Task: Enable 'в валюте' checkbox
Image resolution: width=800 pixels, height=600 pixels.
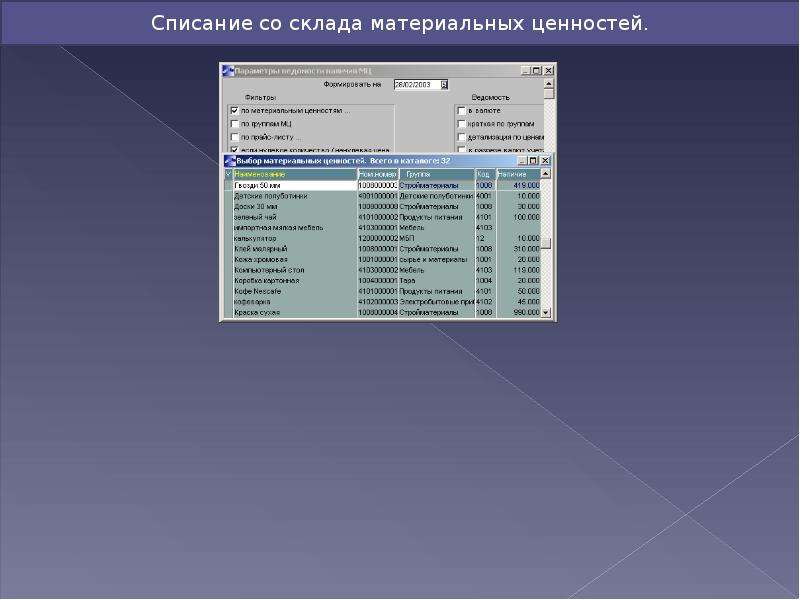Action: [462, 110]
